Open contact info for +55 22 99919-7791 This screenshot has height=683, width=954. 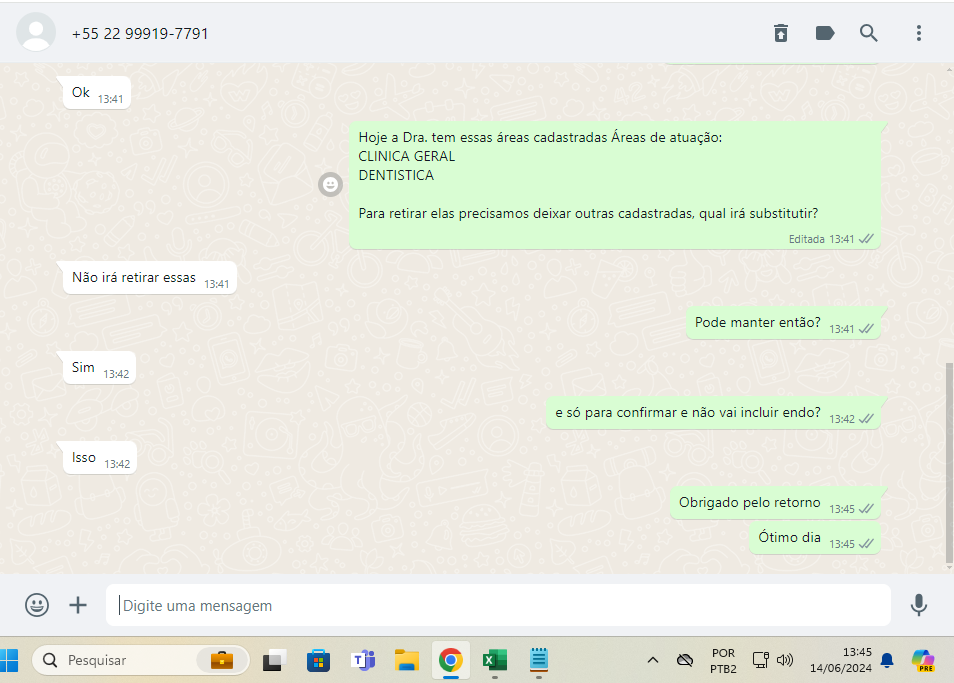[x=140, y=34]
